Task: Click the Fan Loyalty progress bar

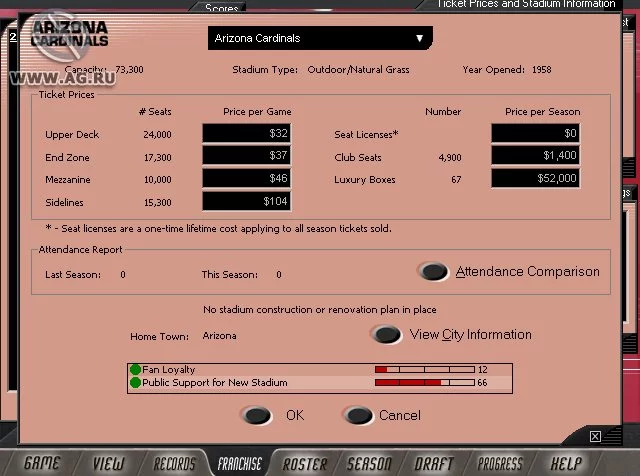Action: click(x=424, y=369)
